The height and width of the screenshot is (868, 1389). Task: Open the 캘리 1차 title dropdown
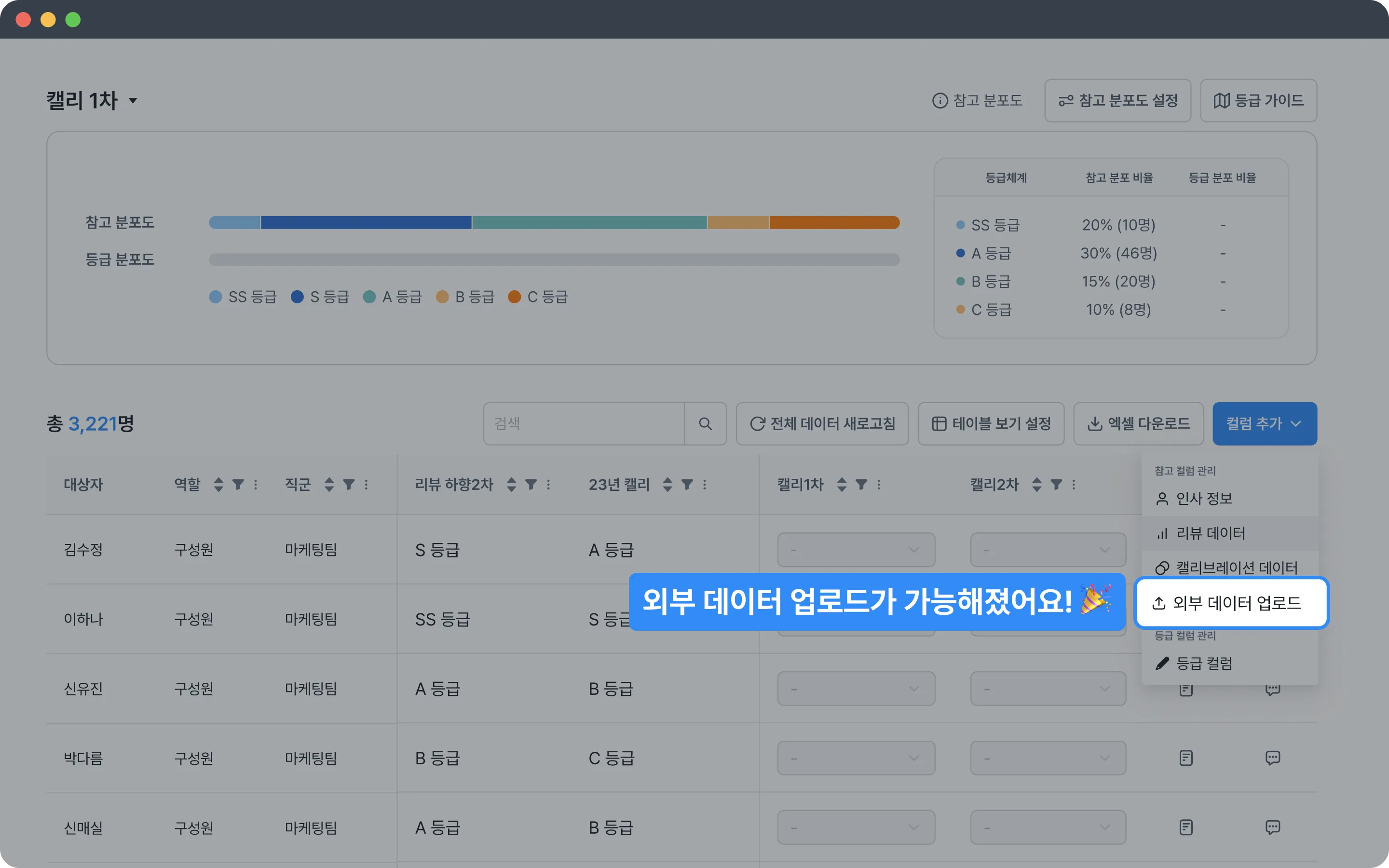tap(93, 100)
